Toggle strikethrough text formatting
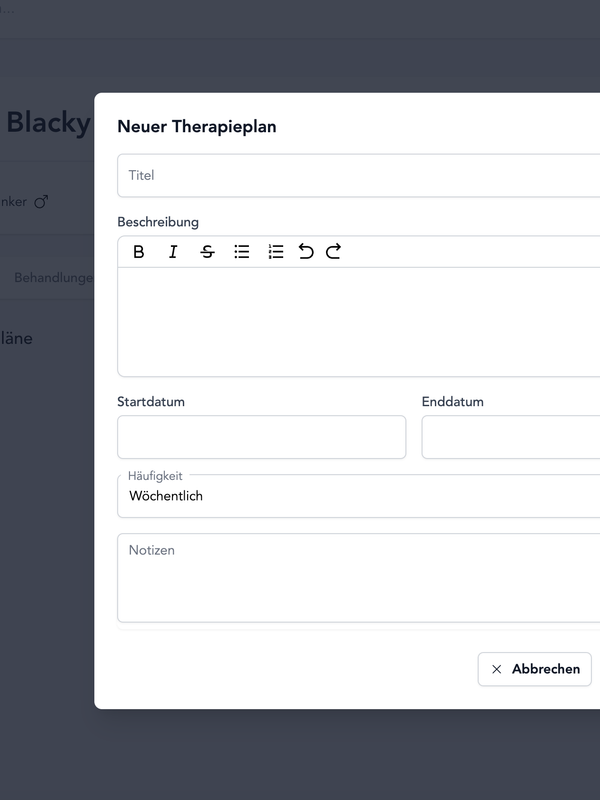Screen dimensions: 600x800 click(207, 252)
